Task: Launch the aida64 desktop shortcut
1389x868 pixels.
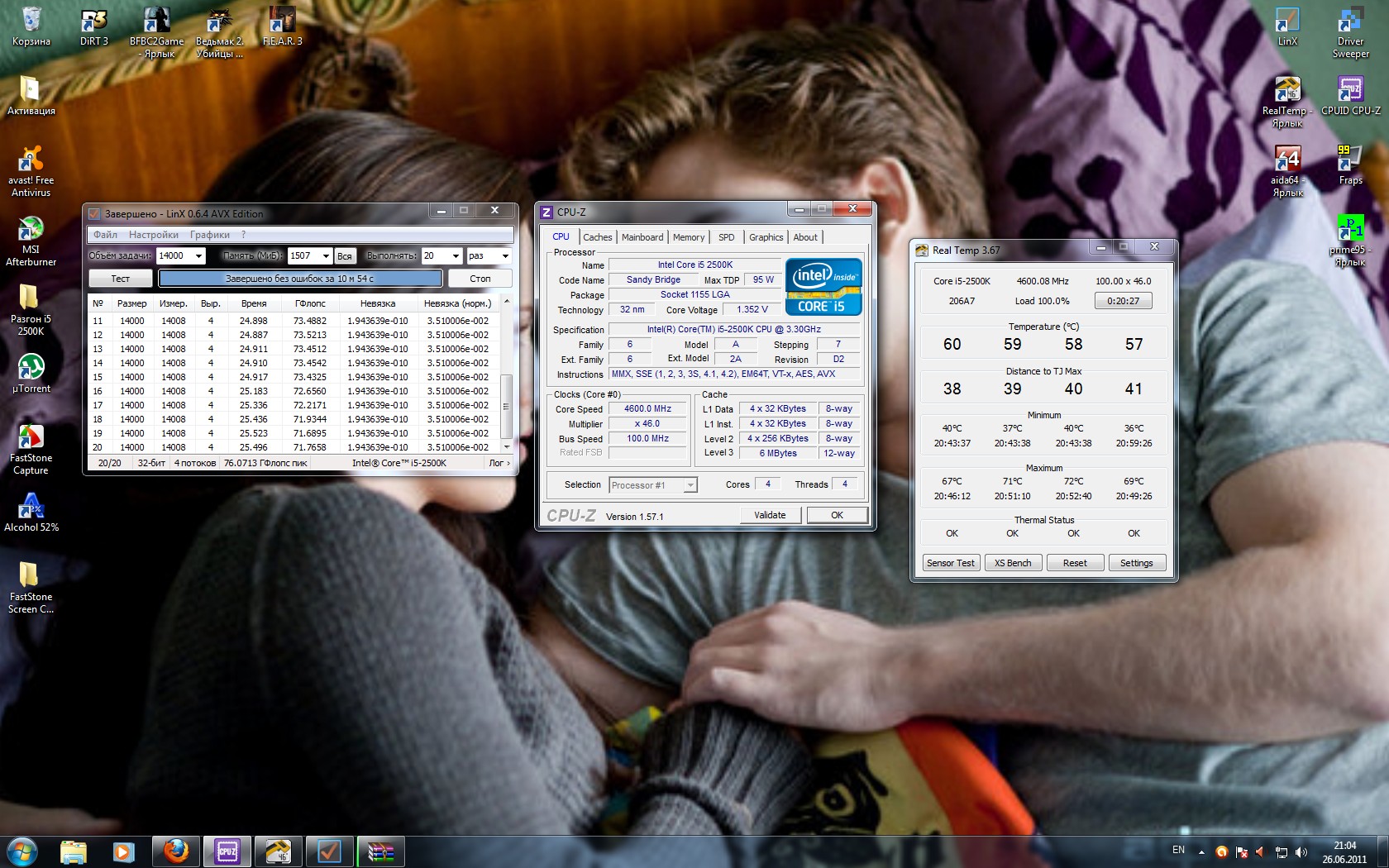Action: 1287,160
